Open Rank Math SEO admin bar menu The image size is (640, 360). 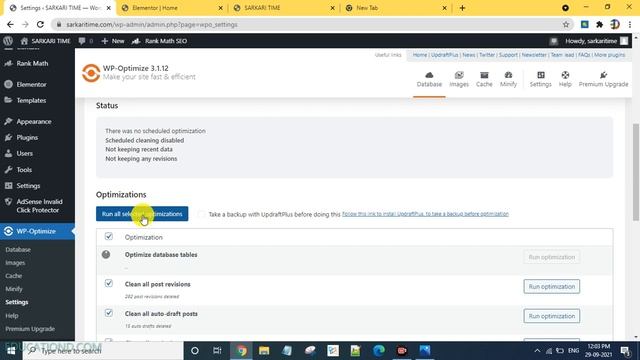[160, 41]
